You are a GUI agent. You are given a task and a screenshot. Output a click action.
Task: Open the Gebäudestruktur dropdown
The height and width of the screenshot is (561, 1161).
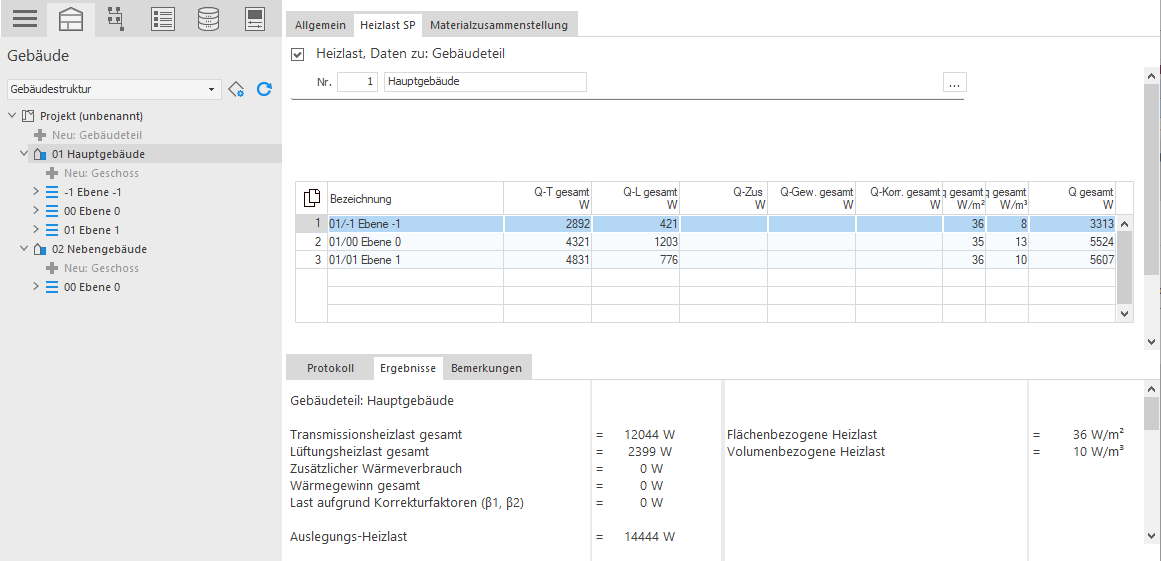[x=212, y=90]
